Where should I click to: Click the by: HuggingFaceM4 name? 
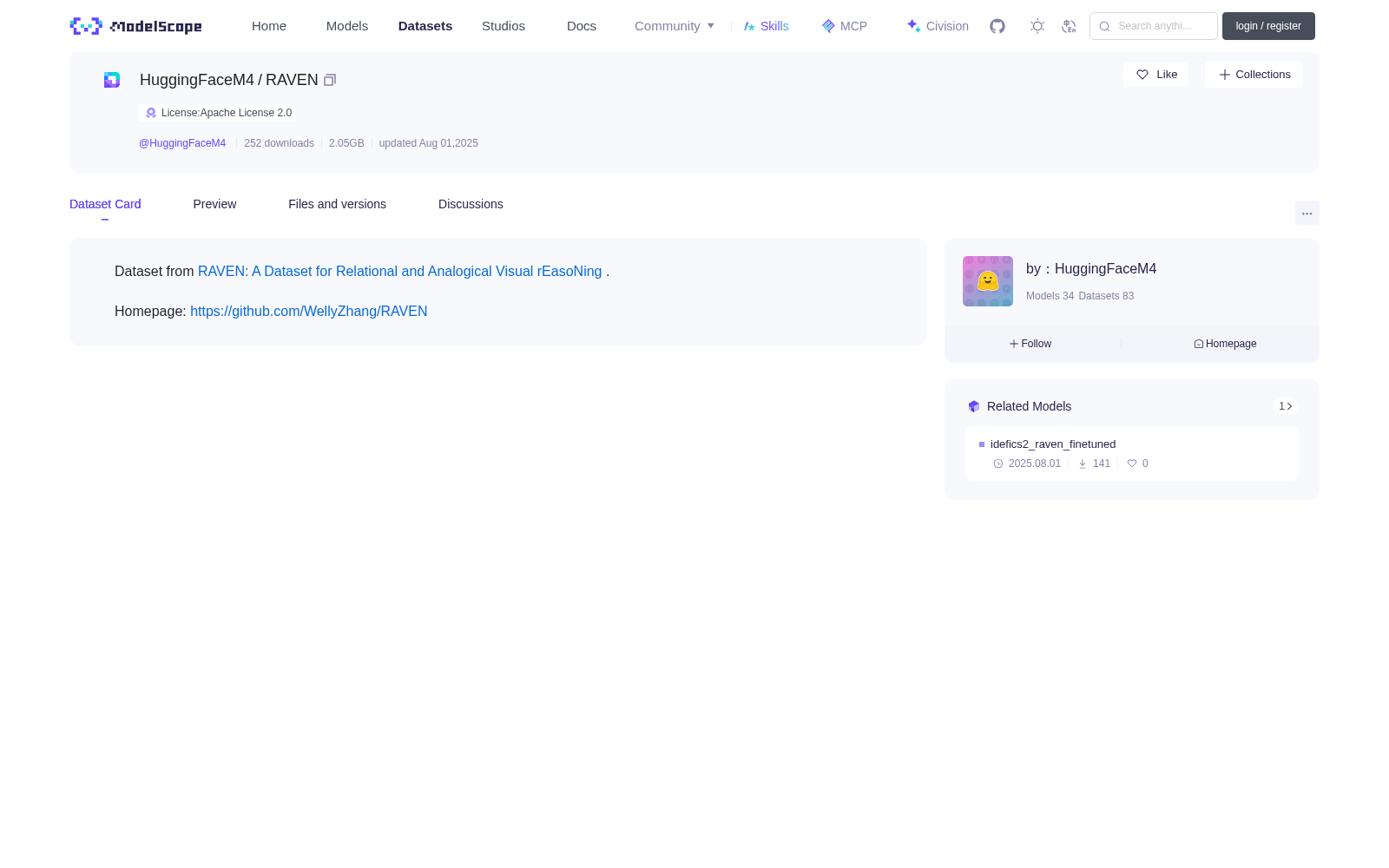coord(1091,269)
